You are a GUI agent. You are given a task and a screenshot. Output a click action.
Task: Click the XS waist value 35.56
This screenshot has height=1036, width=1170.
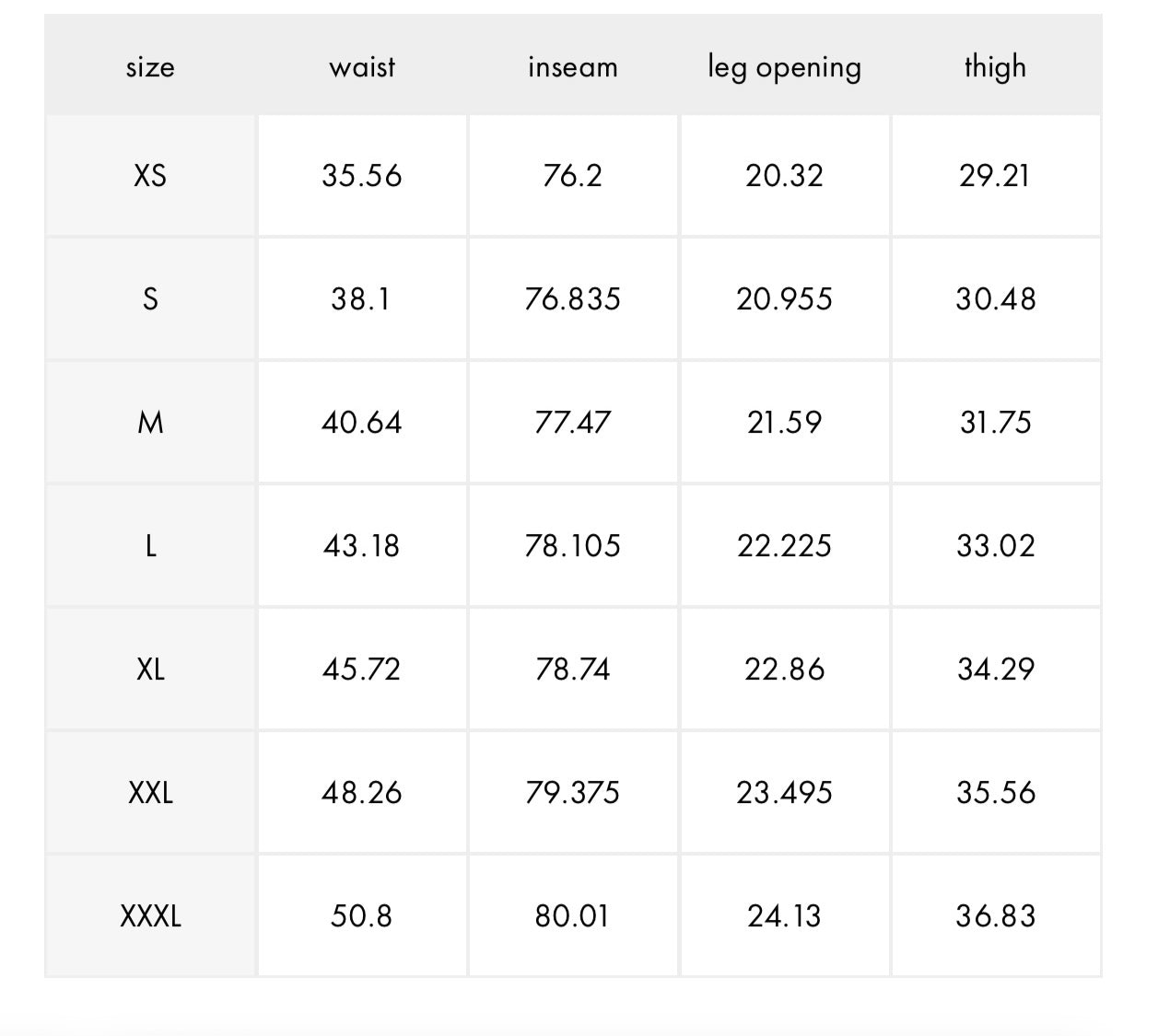click(x=362, y=175)
